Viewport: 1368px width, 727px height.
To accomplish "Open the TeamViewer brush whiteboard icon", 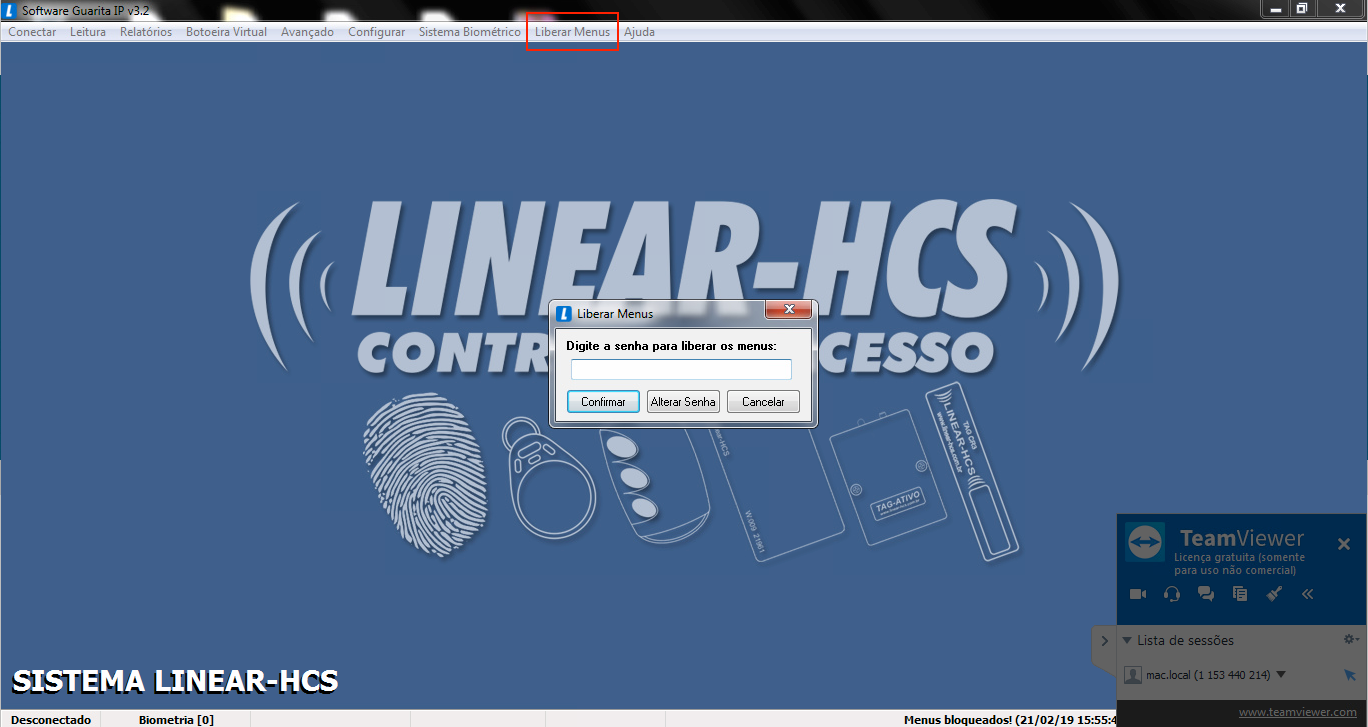I will pos(1274,594).
